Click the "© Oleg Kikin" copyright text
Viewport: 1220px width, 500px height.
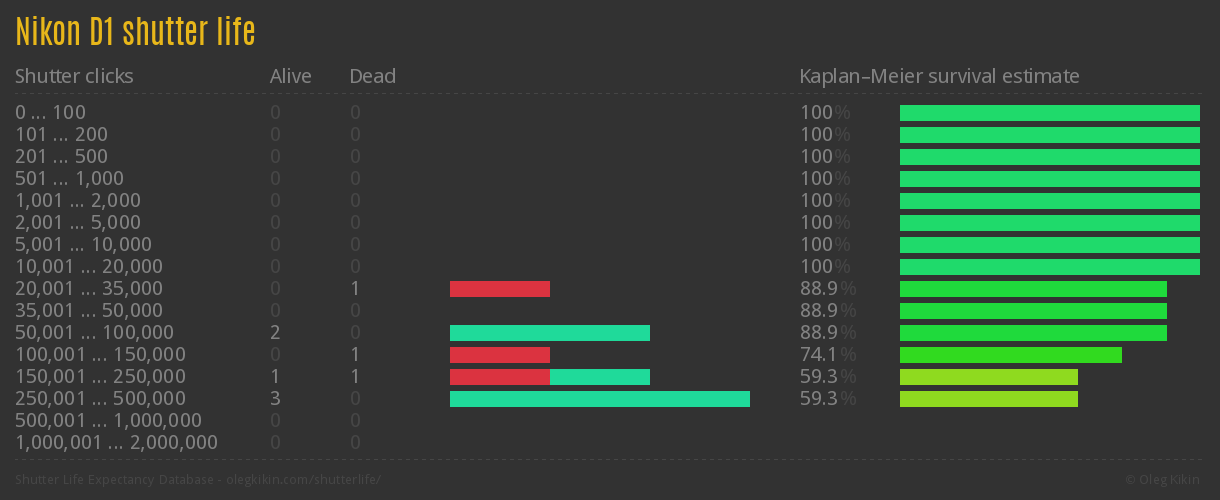coord(1164,480)
